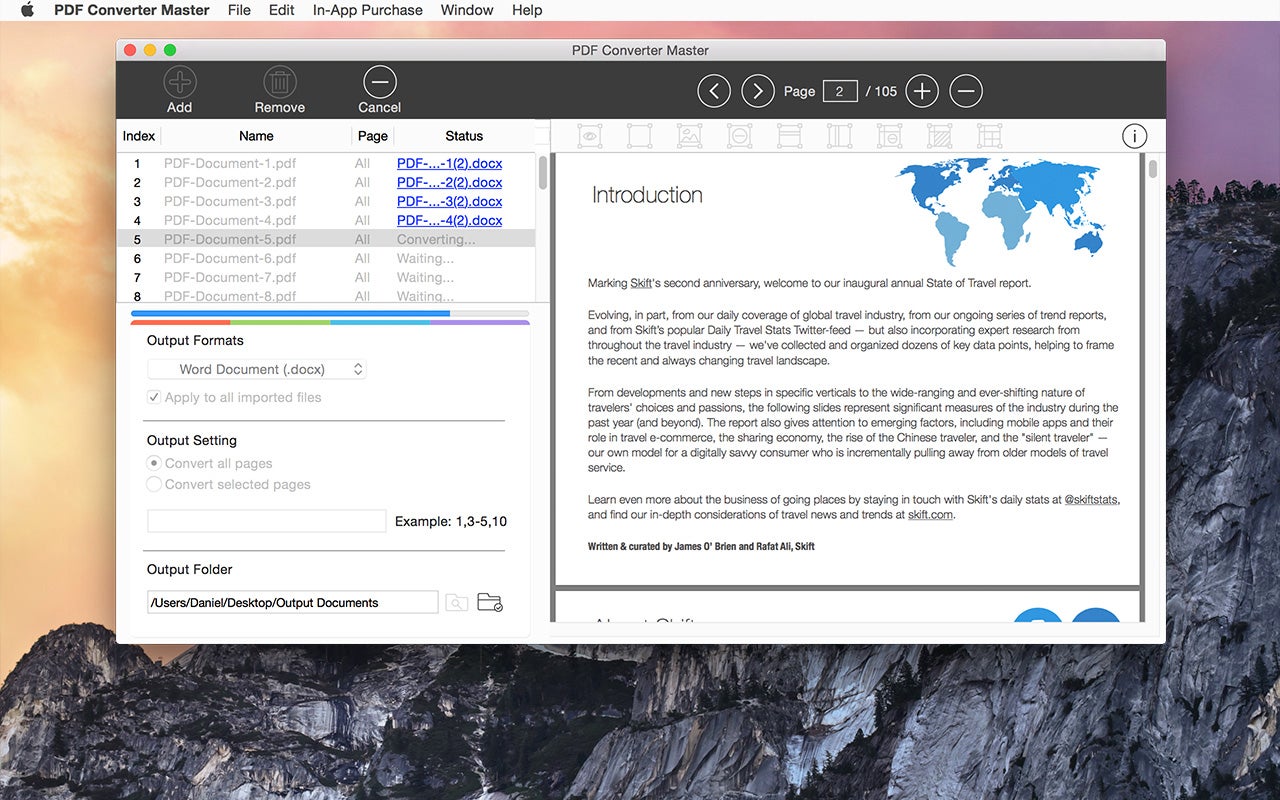Viewport: 1280px width, 800px height.
Task: Select the hatched area tool
Action: pyautogui.click(x=940, y=136)
